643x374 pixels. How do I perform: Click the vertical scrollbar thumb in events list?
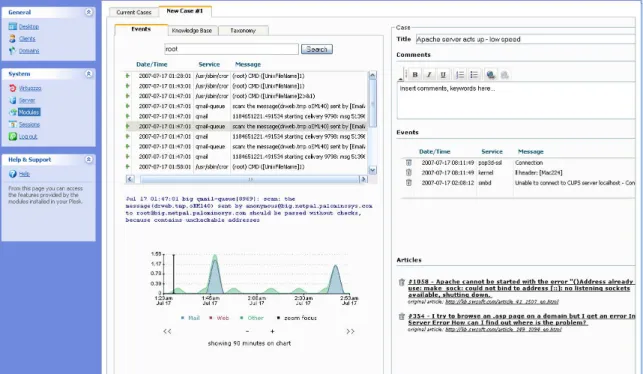click(x=372, y=103)
